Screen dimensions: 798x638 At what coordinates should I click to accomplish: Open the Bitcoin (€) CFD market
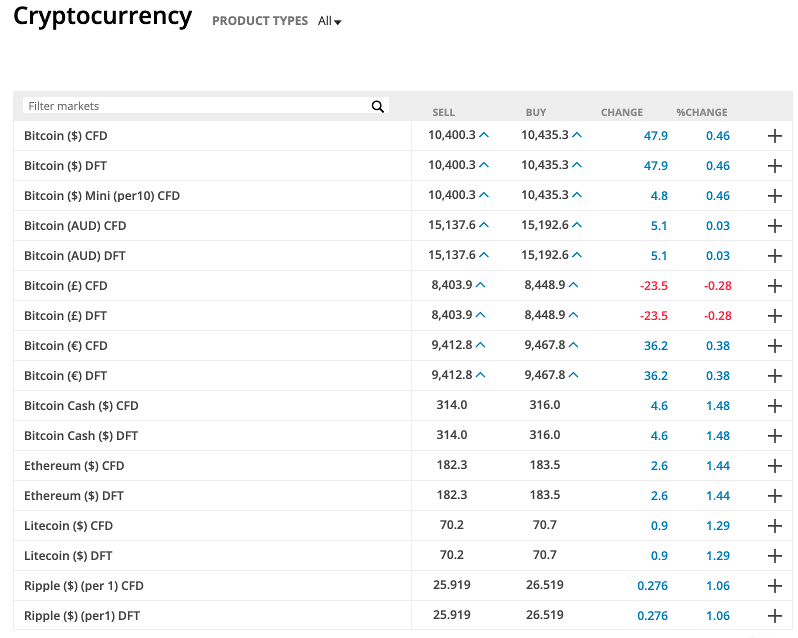click(x=66, y=346)
